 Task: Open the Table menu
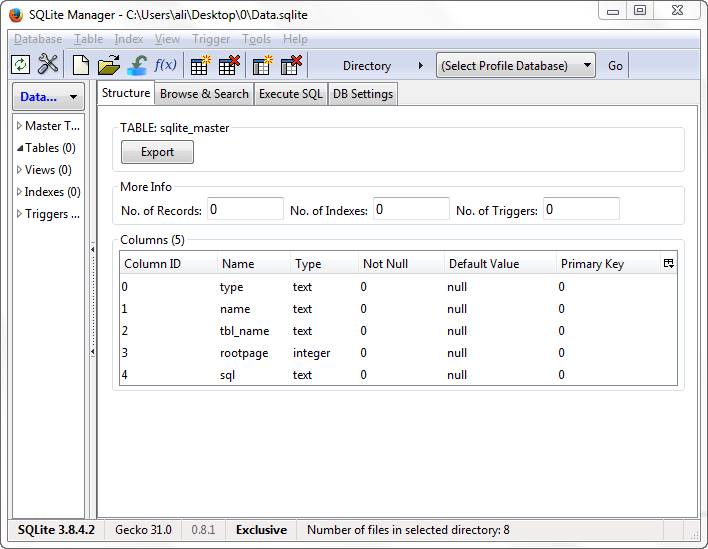pos(88,39)
